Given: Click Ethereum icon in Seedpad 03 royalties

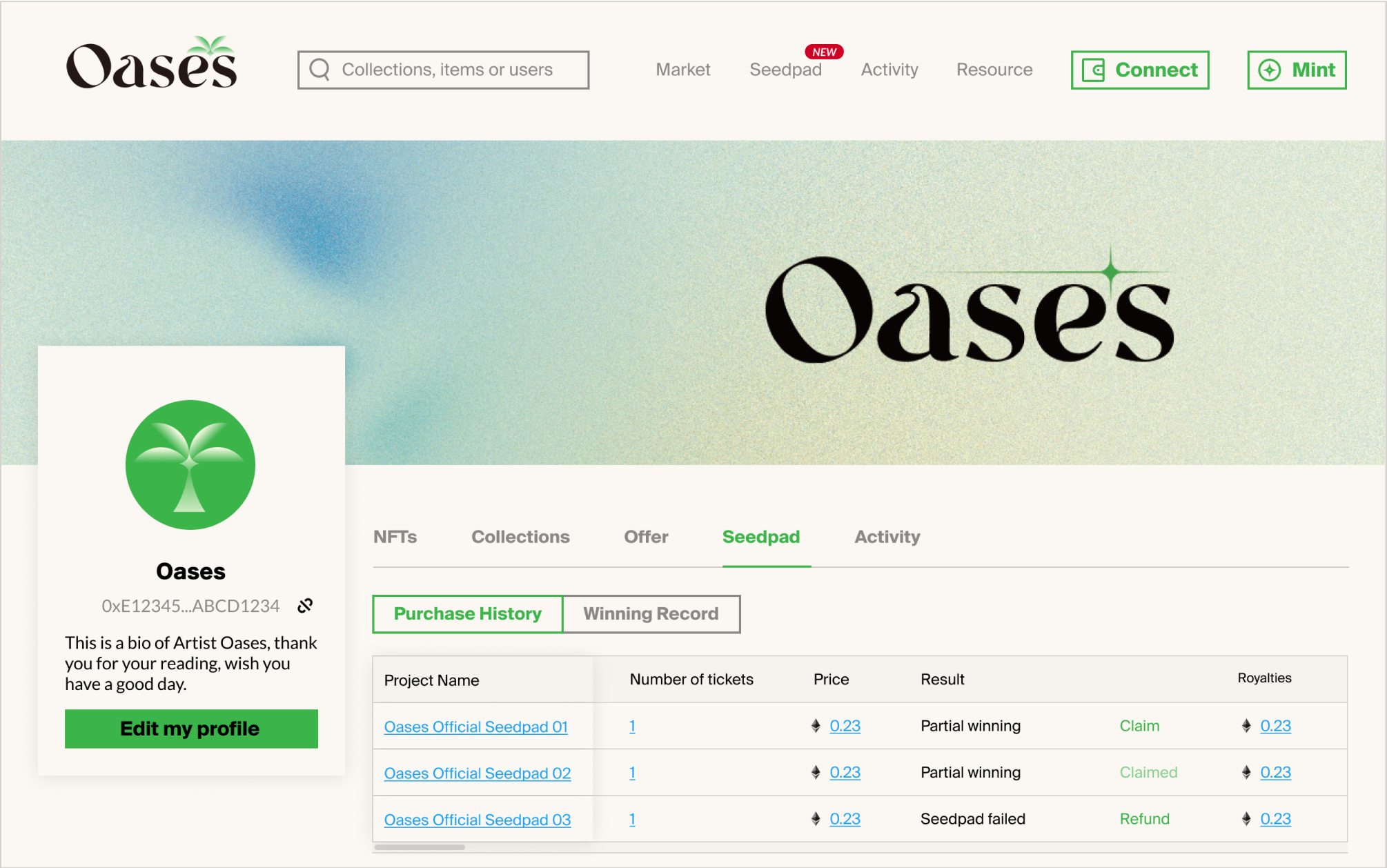Looking at the screenshot, I should click(x=1246, y=819).
